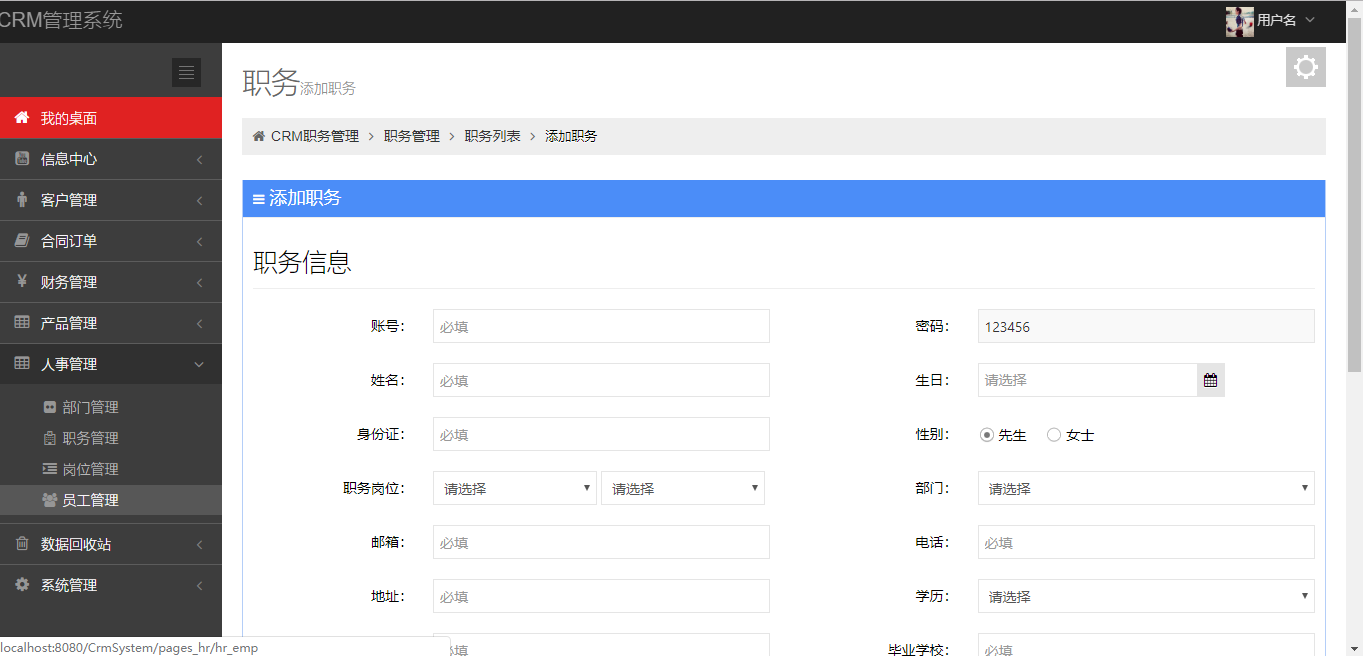Open the settings gear icon
1363x656 pixels.
pyautogui.click(x=1306, y=67)
